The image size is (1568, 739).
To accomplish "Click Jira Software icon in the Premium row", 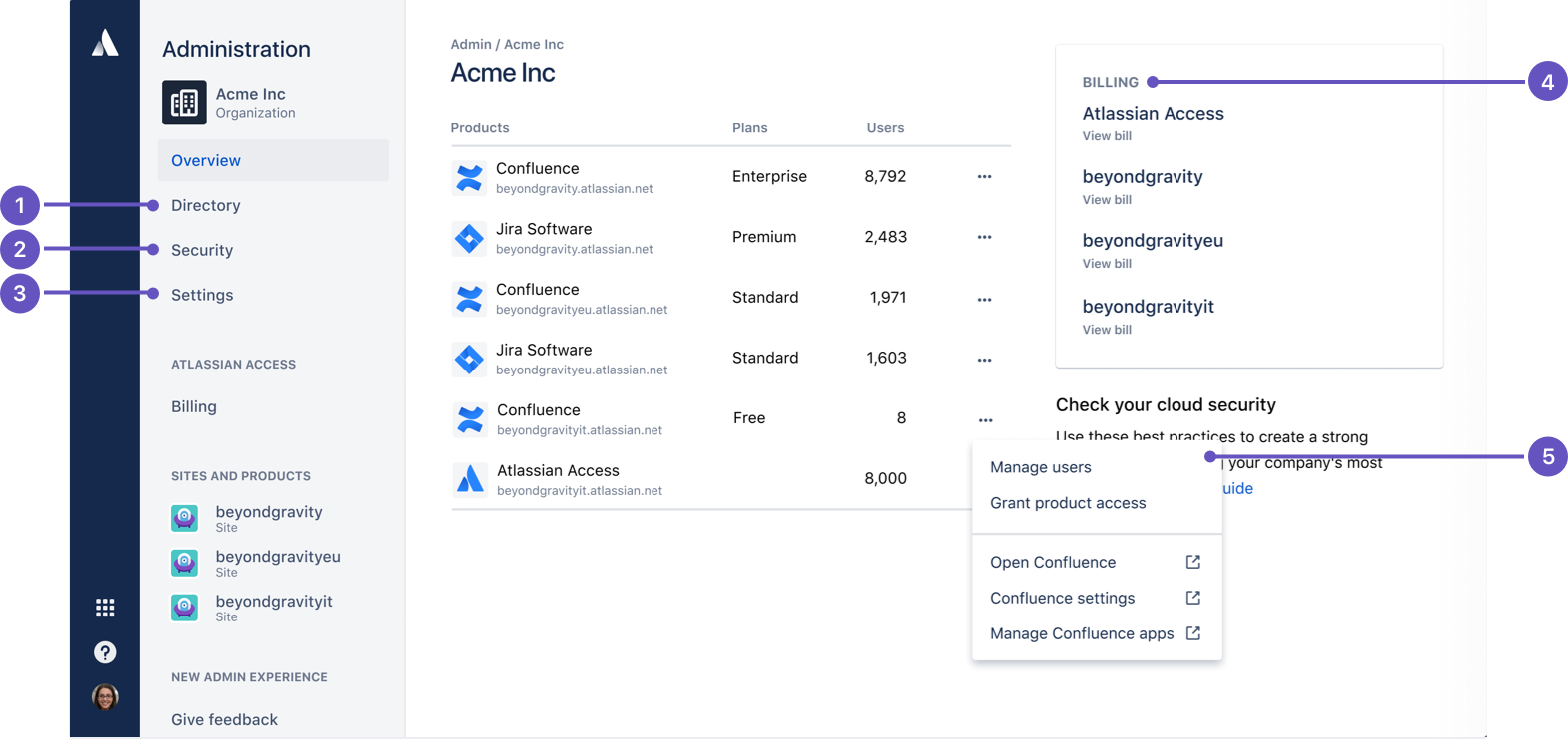I will click(x=469, y=238).
